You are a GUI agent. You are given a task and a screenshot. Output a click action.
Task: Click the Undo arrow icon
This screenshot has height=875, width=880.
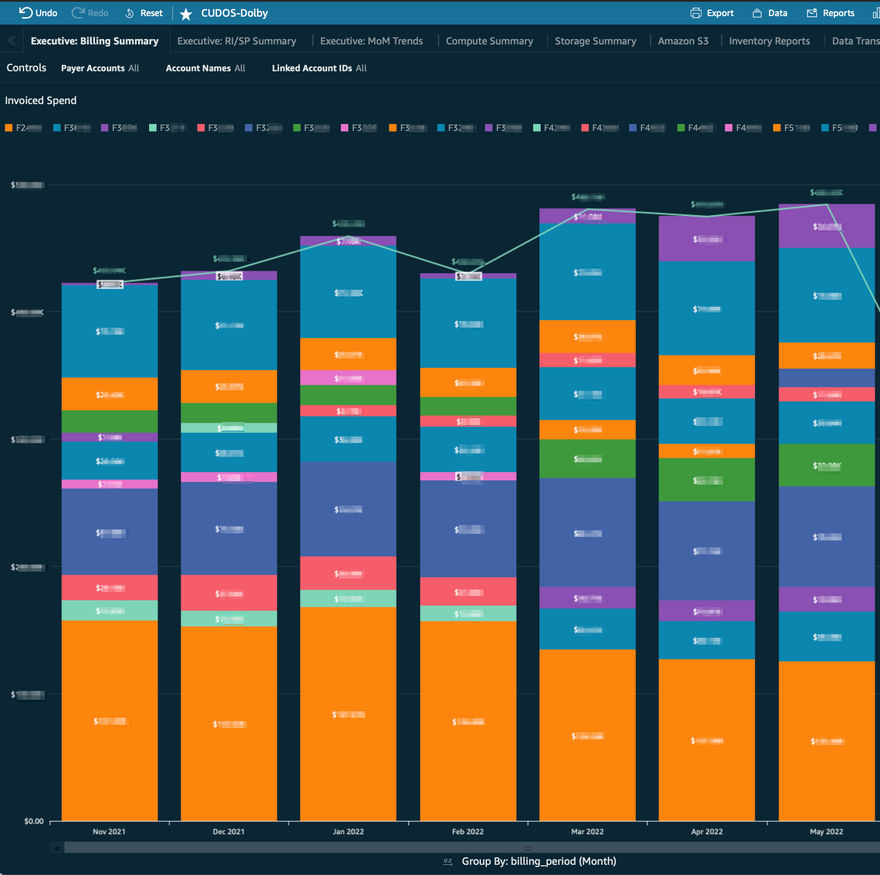coord(26,13)
